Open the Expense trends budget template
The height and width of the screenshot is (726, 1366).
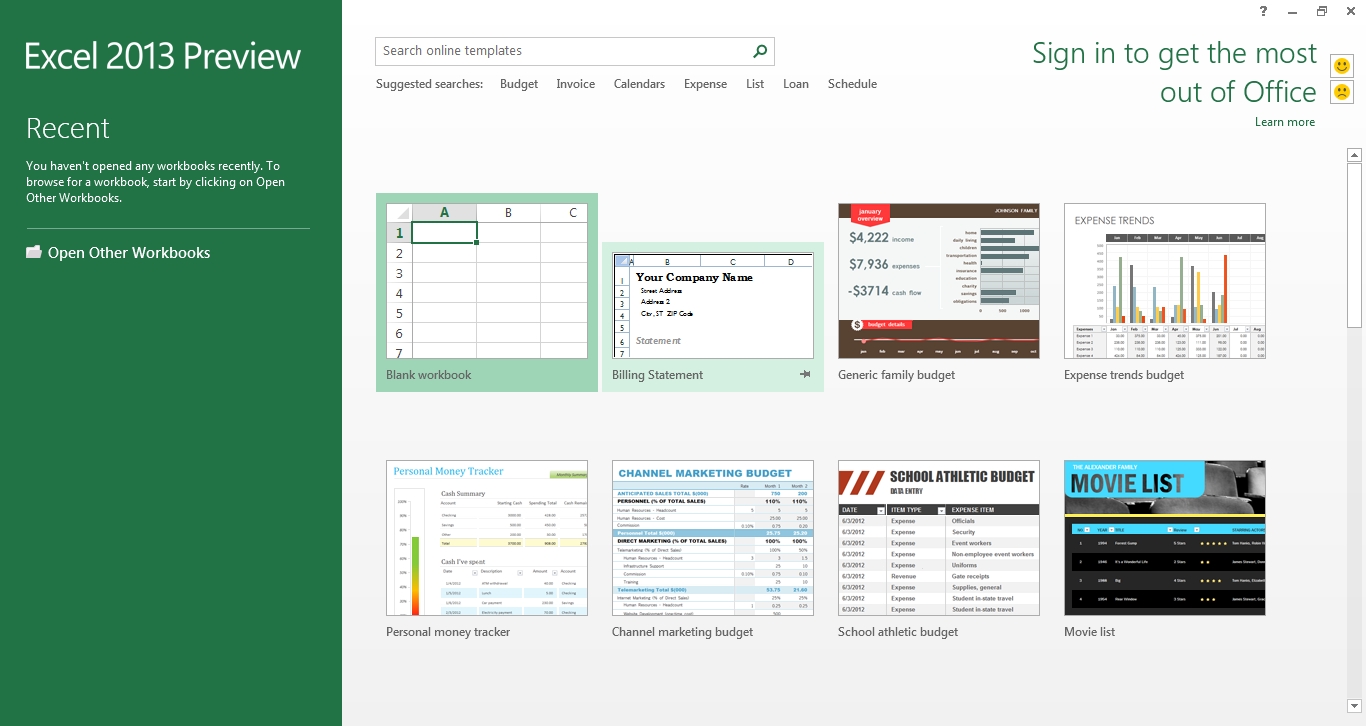click(x=1165, y=281)
